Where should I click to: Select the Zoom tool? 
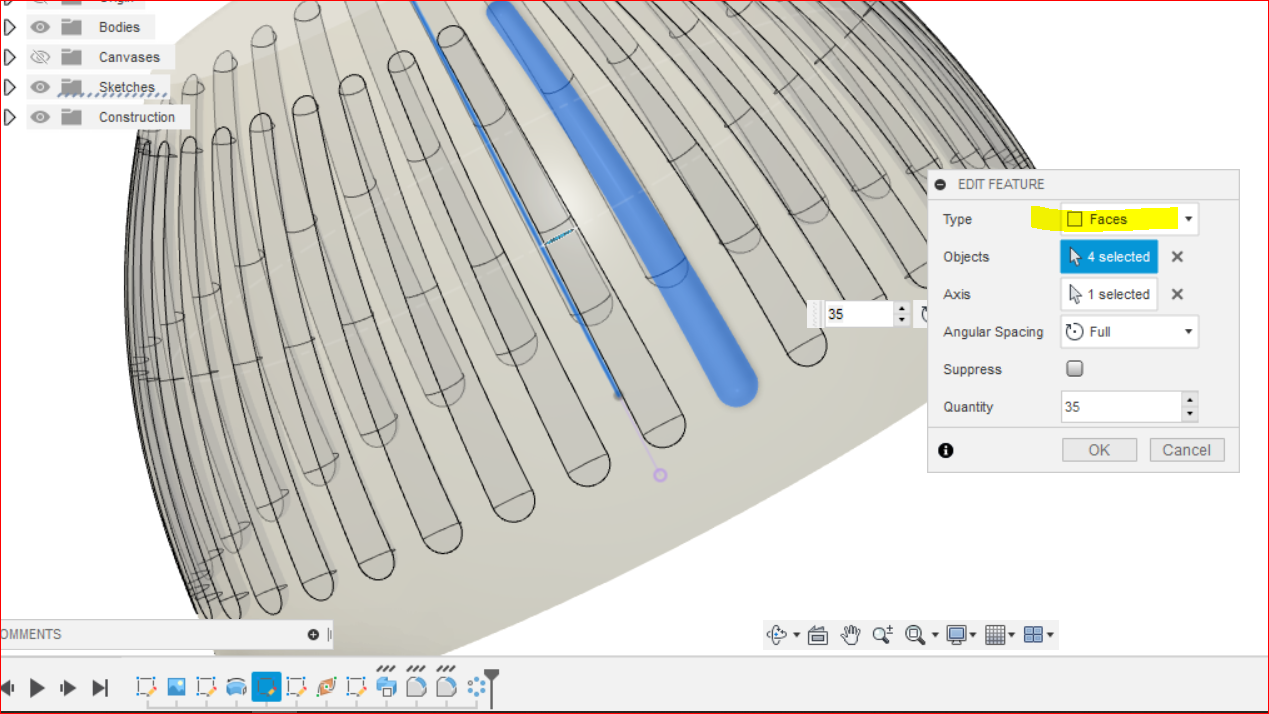(x=883, y=634)
